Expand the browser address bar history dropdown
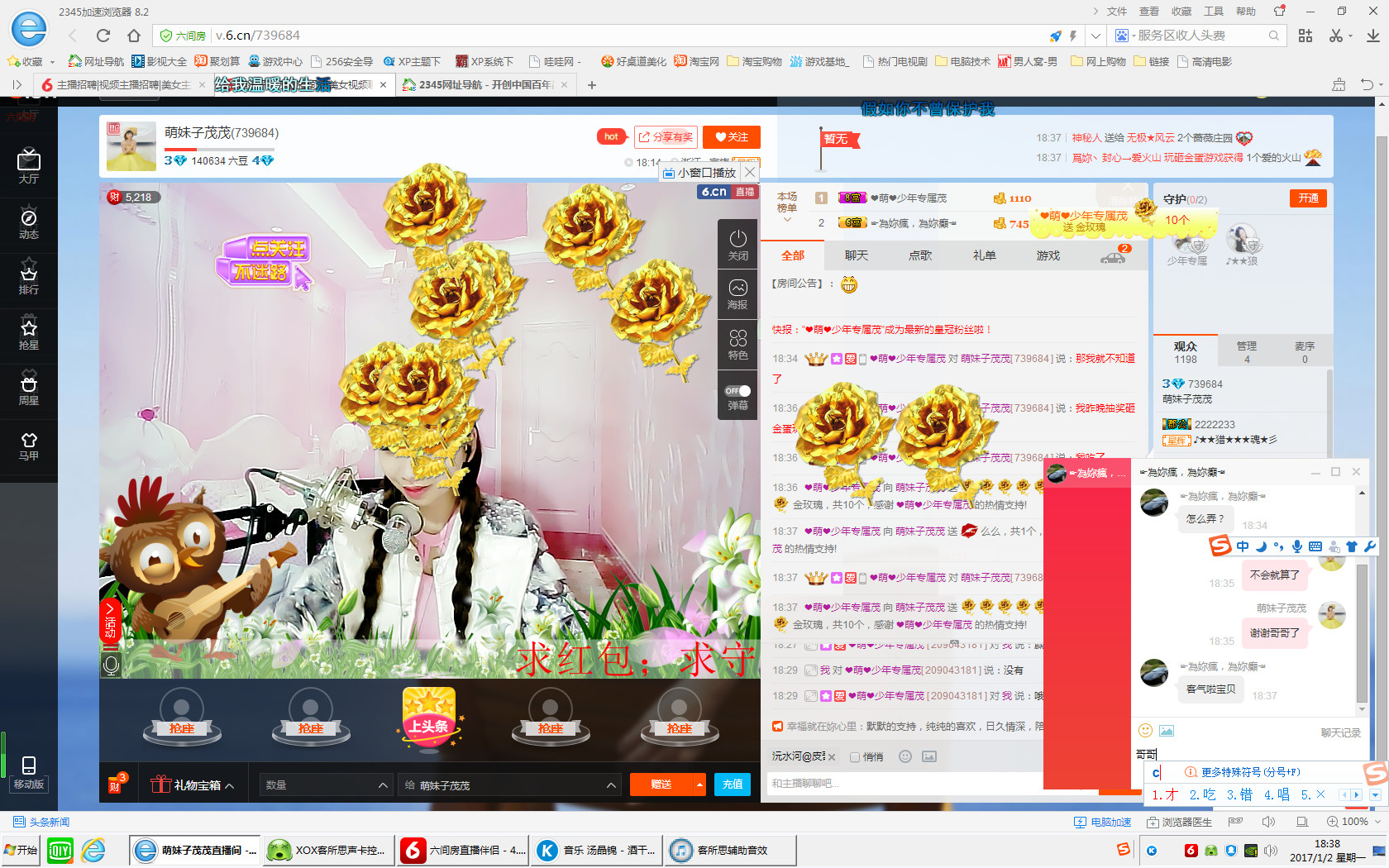The width and height of the screenshot is (1389, 868). (x=1095, y=36)
